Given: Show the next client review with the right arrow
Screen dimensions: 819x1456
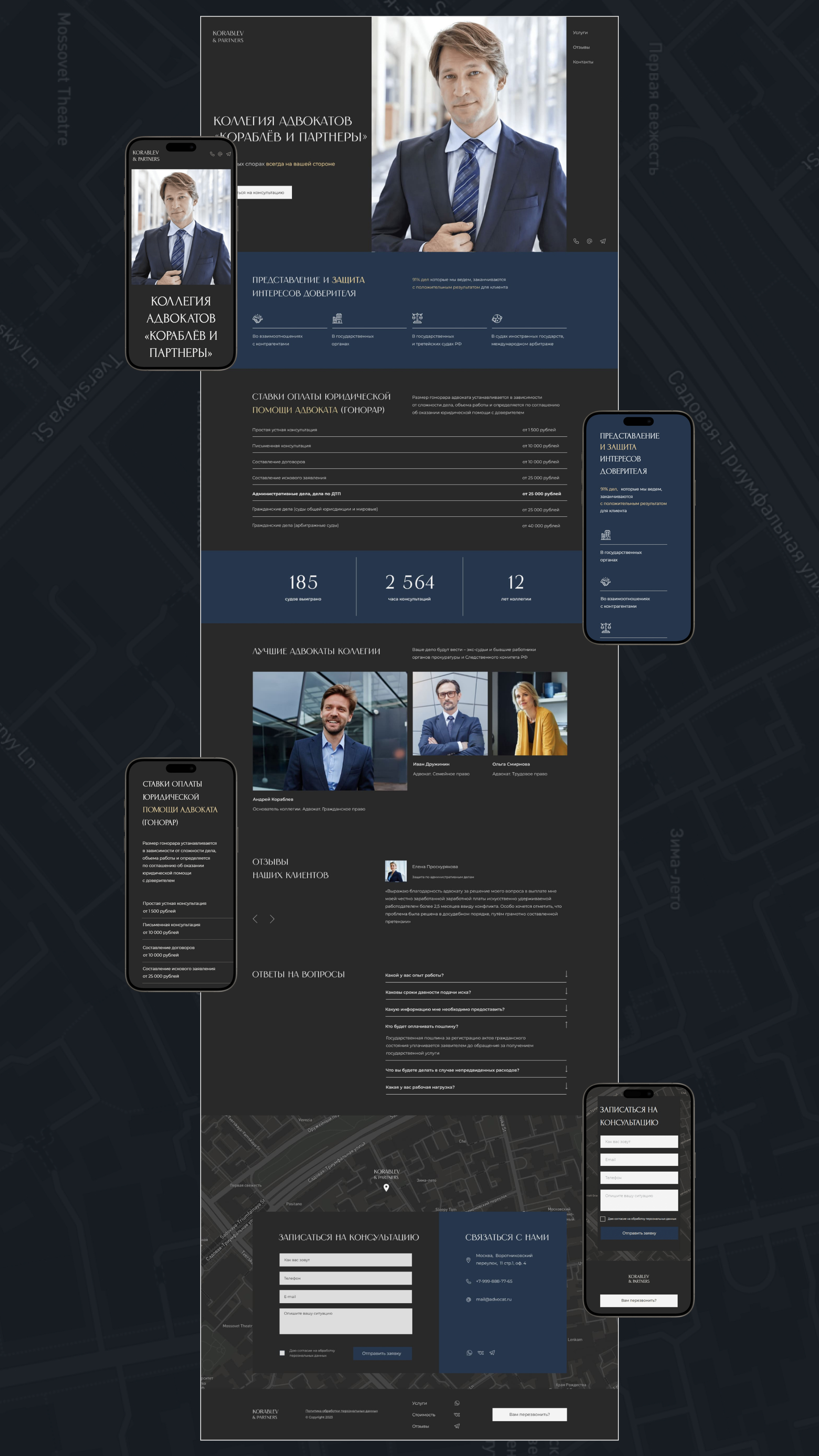Looking at the screenshot, I should click(272, 919).
